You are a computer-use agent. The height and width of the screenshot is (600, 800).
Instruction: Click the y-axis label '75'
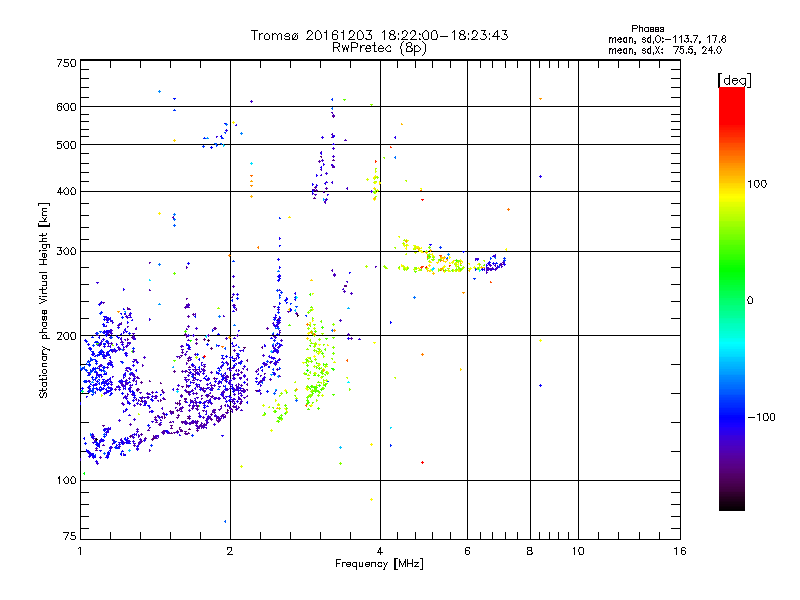(x=70, y=536)
